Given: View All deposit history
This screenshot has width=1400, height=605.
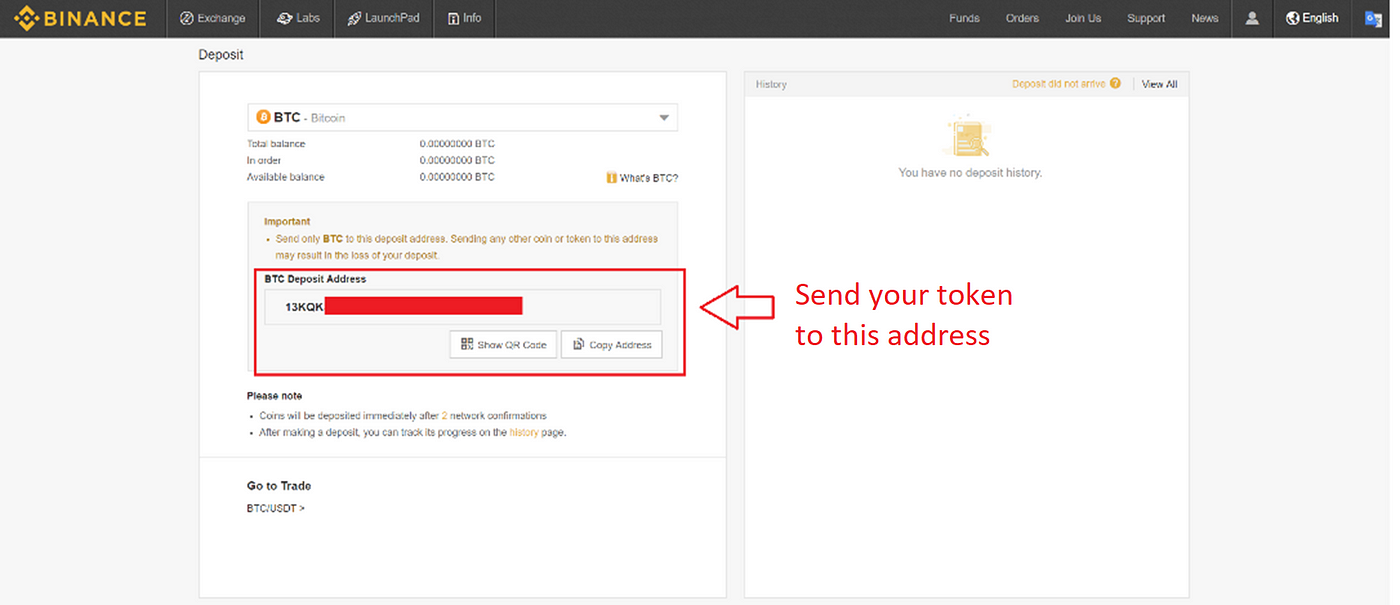Looking at the screenshot, I should tap(1160, 84).
